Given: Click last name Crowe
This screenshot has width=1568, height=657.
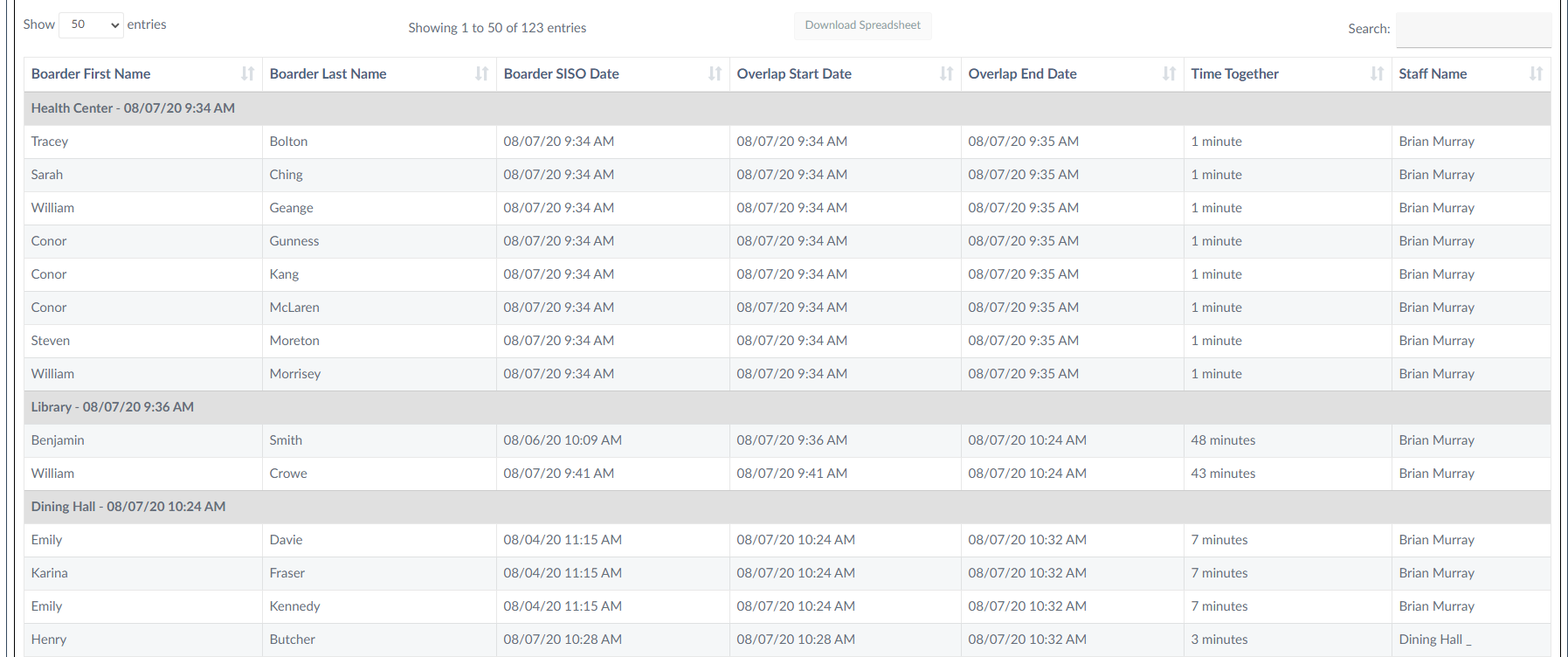Looking at the screenshot, I should [288, 474].
